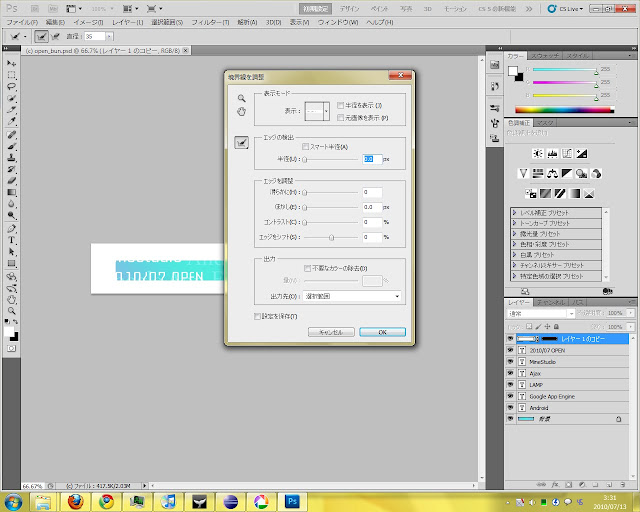640x512 pixels.
Task: Add a Vibrance adjustment (triangle icon)
Action: click(x=523, y=174)
